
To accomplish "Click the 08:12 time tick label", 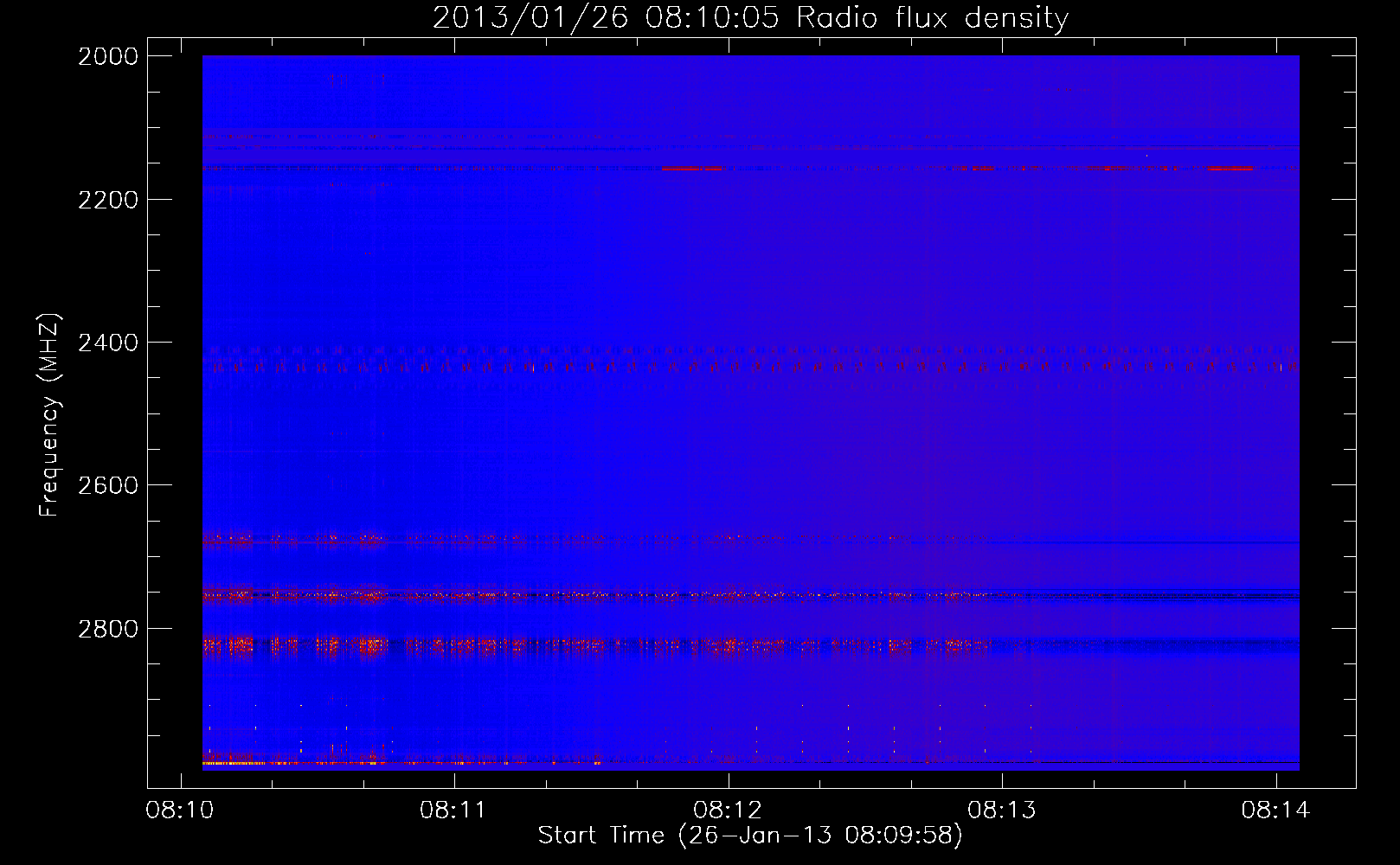I will (729, 810).
